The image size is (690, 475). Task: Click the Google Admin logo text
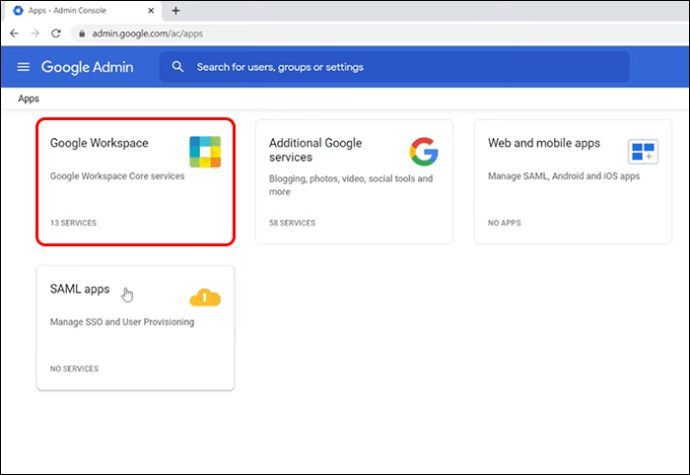87,67
